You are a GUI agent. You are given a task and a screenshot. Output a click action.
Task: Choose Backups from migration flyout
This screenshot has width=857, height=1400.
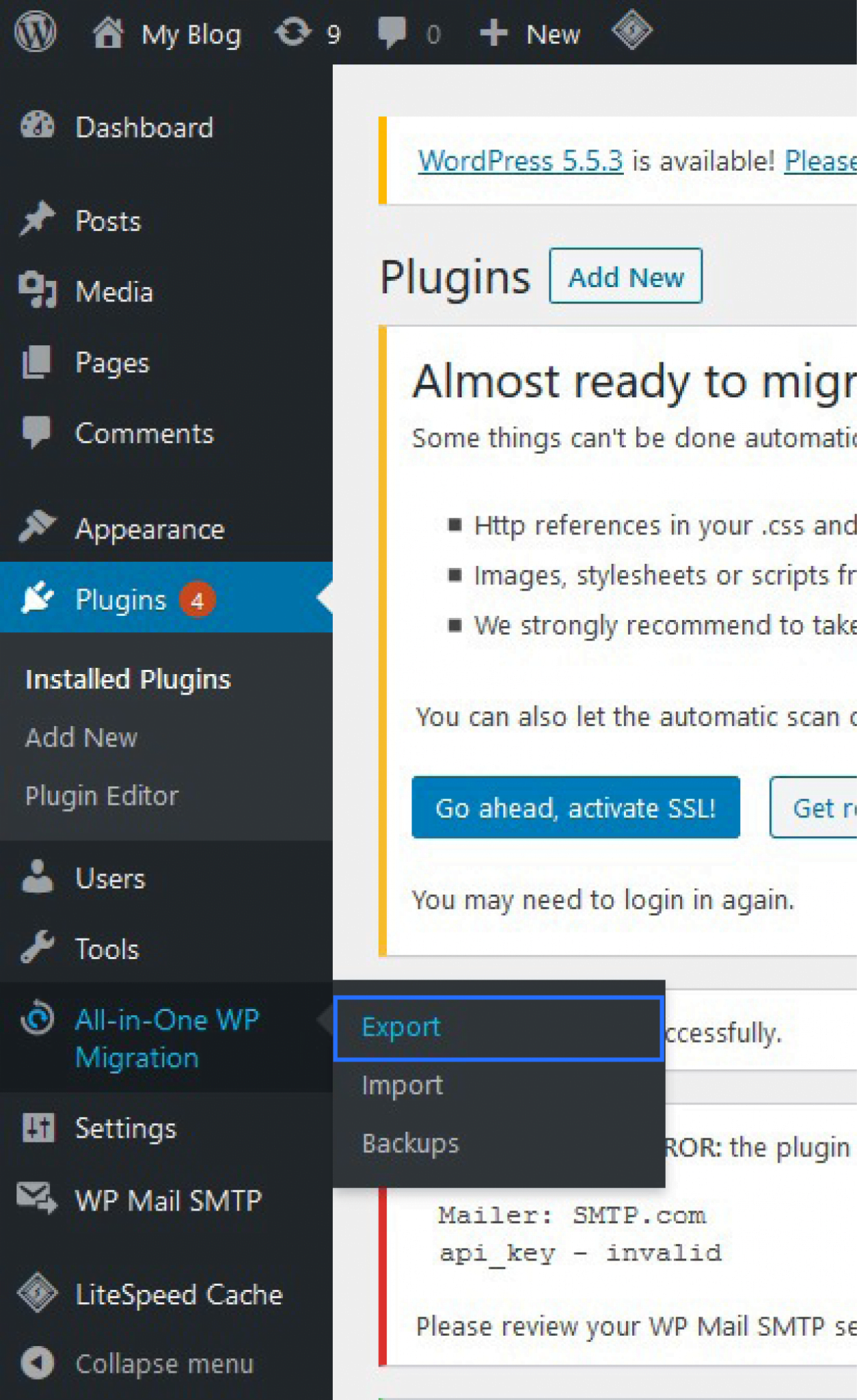point(411,1144)
